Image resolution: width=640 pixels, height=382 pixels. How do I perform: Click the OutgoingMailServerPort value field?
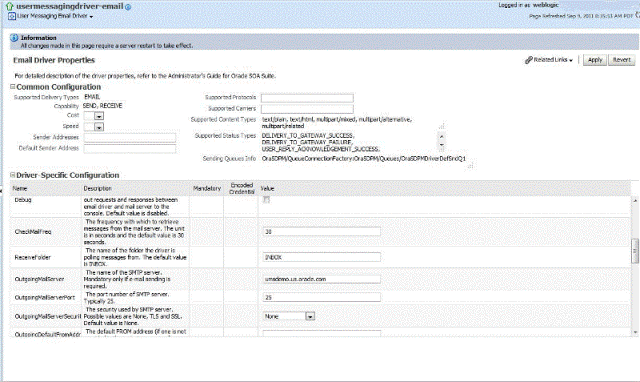pyautogui.click(x=322, y=298)
